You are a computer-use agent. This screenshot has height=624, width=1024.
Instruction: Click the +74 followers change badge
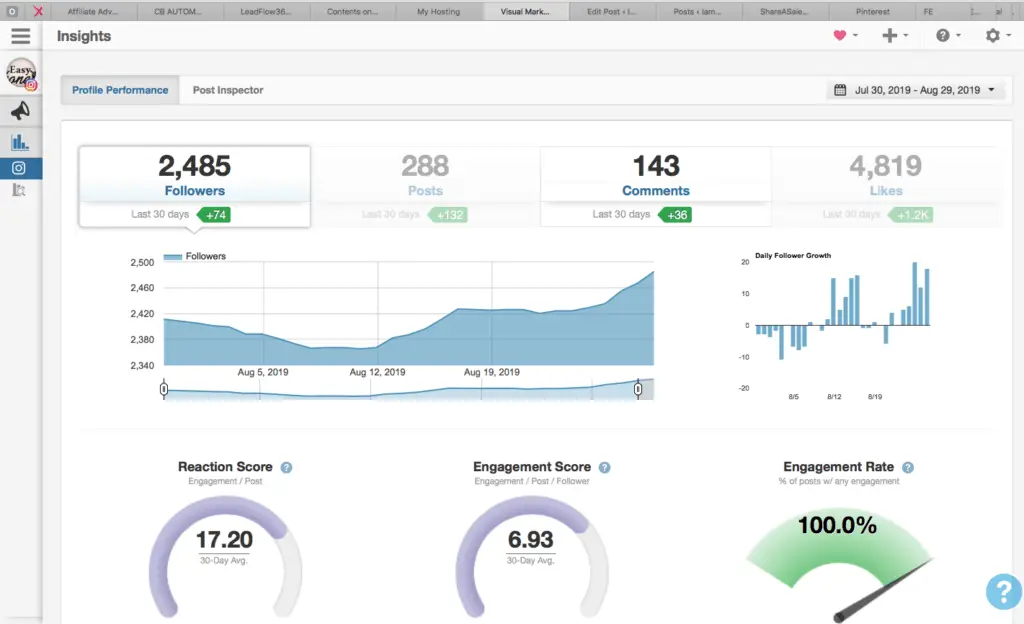pyautogui.click(x=214, y=215)
